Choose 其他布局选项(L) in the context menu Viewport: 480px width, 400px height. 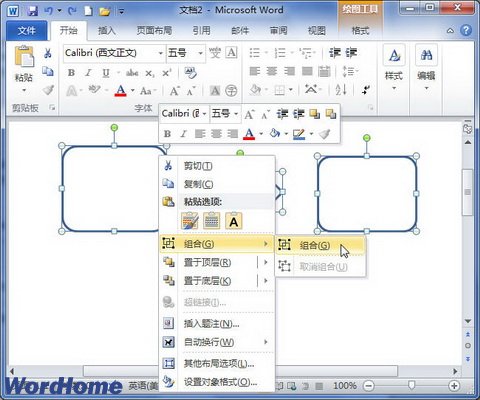click(217, 363)
